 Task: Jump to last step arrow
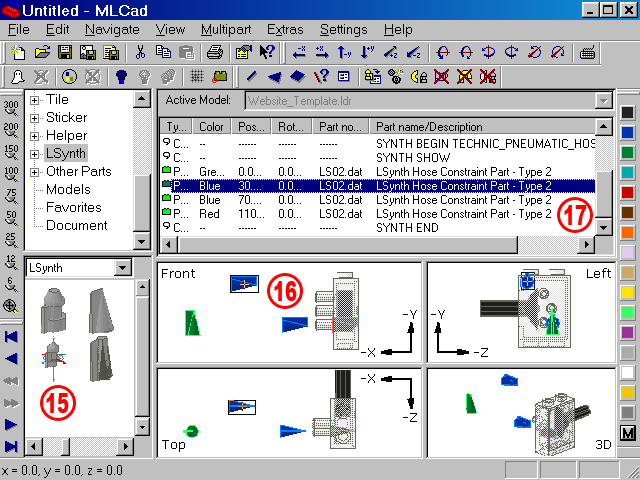tap(11, 447)
